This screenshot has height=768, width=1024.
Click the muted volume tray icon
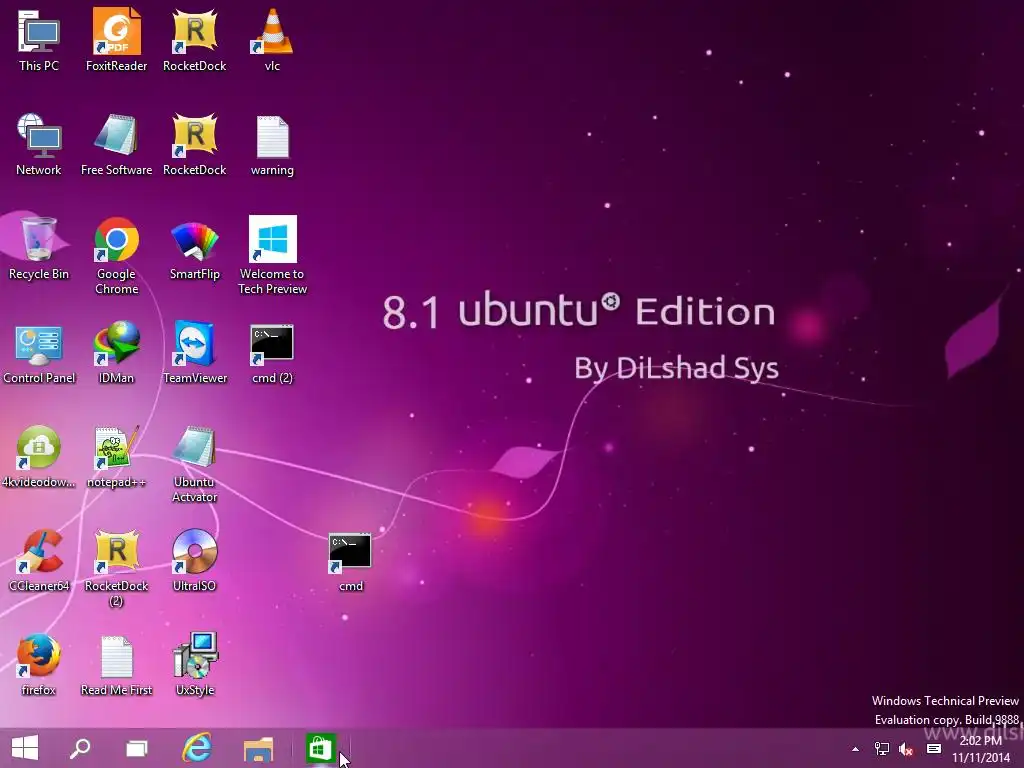[x=906, y=749]
